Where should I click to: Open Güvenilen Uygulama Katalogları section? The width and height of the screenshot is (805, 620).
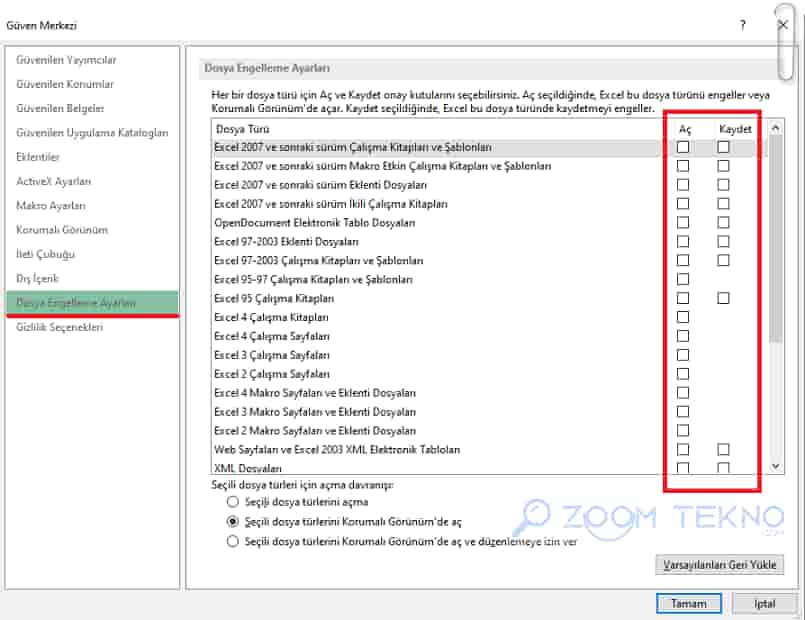pos(92,132)
